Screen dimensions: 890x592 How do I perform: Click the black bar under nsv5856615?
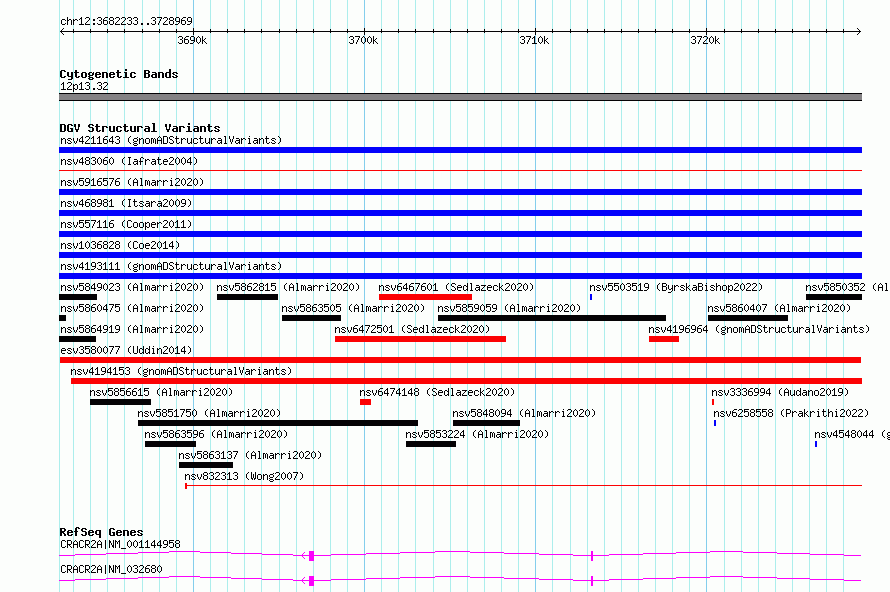120,402
